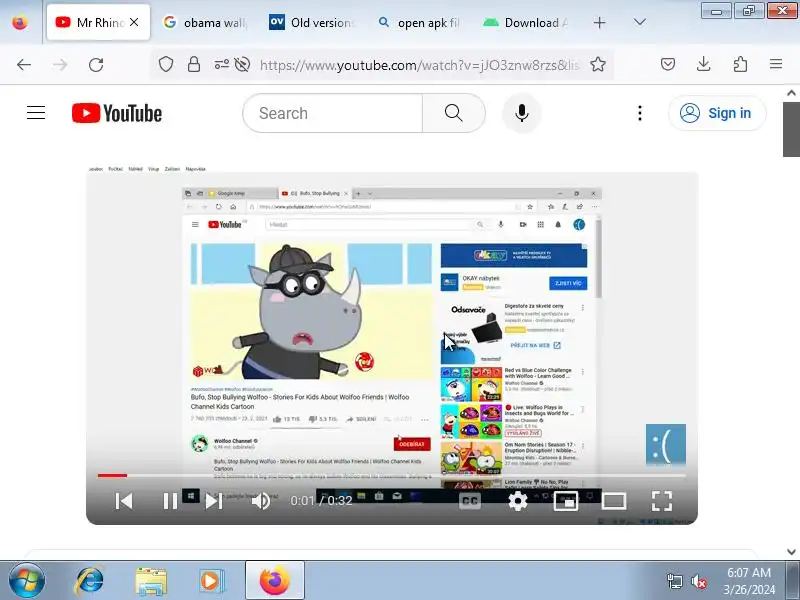Screen dimensions: 800x600
Task: Open a new tab with plus button
Action: [x=599, y=22]
